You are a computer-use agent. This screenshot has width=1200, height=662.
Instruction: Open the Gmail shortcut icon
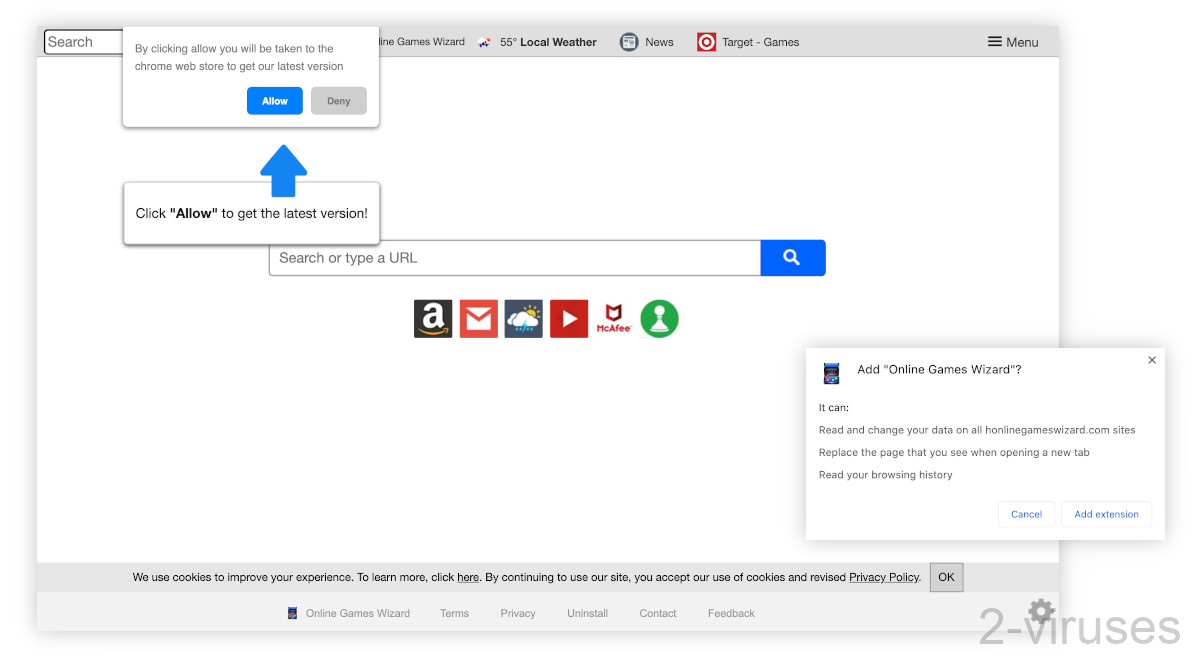[x=478, y=318]
